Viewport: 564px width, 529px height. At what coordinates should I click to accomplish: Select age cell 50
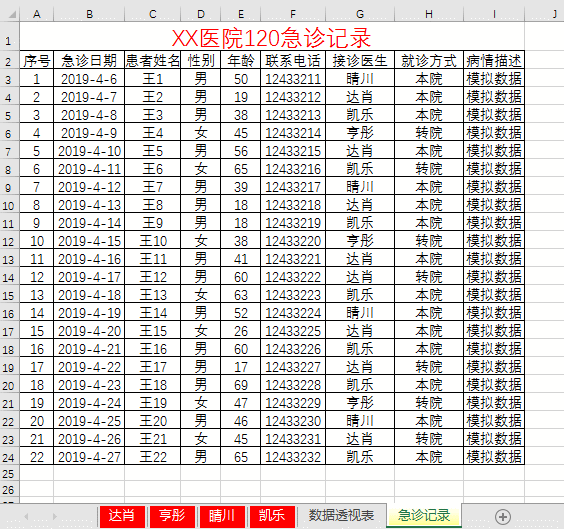point(241,78)
